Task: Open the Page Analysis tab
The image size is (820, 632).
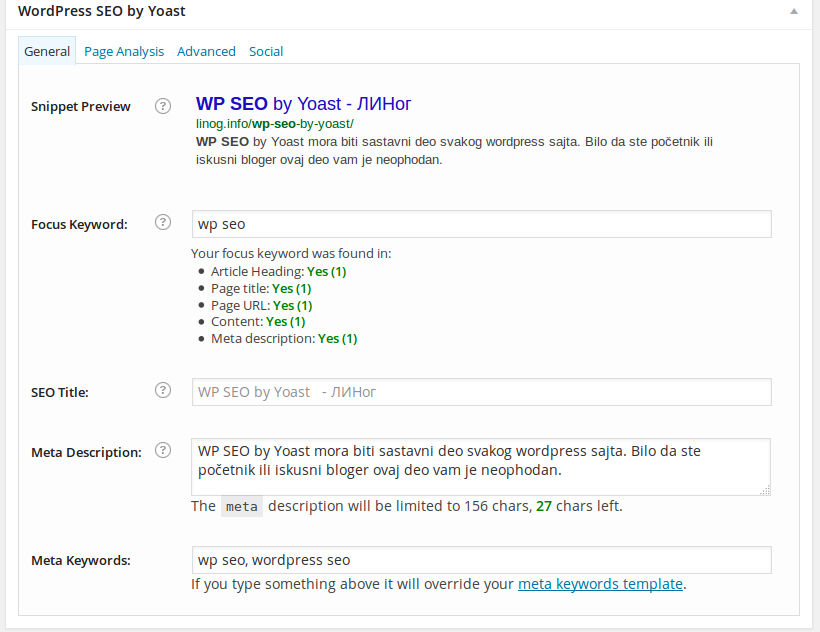Action: pos(124,51)
